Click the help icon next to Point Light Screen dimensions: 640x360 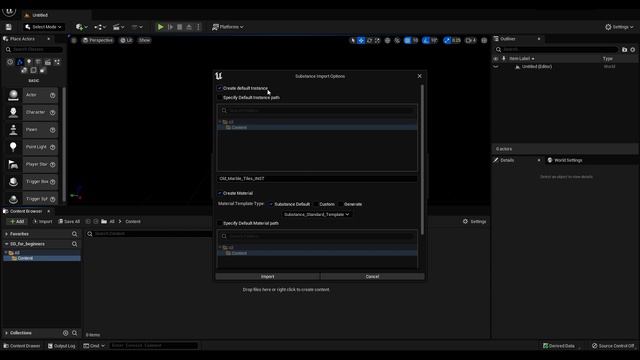tap(53, 147)
